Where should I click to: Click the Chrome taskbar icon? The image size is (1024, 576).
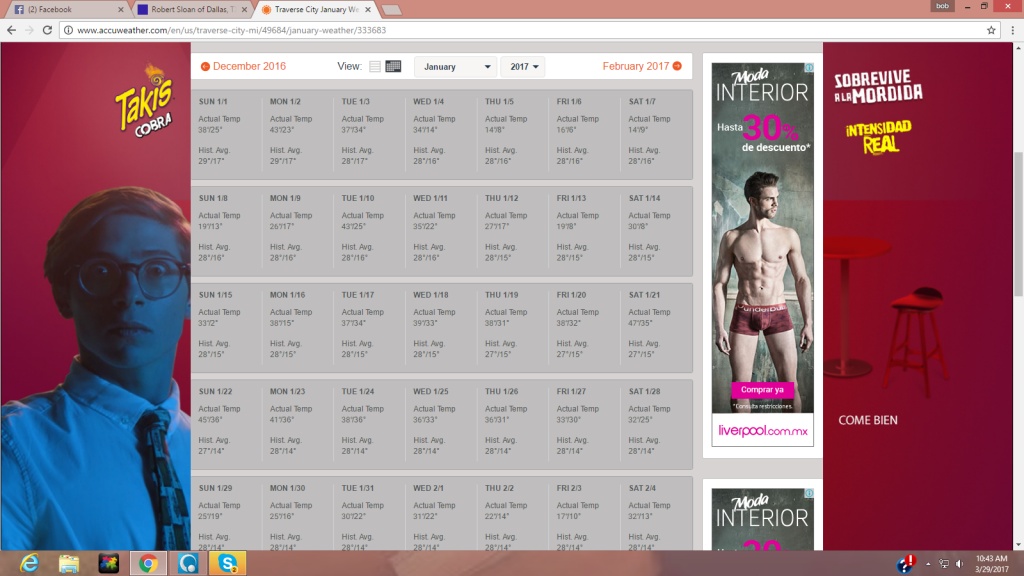click(148, 563)
